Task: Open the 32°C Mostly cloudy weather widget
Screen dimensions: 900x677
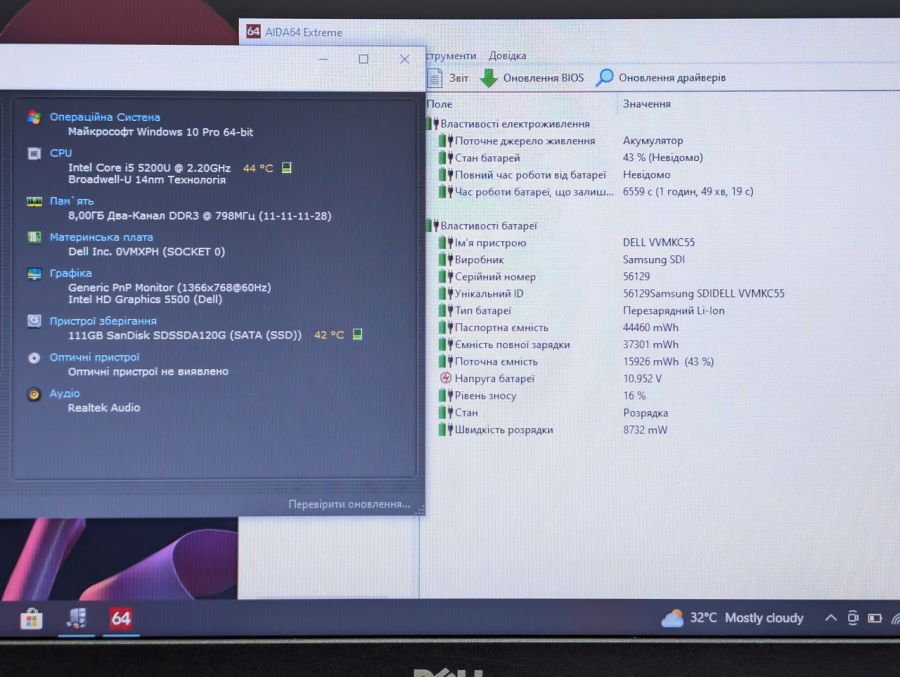Action: pos(732,618)
